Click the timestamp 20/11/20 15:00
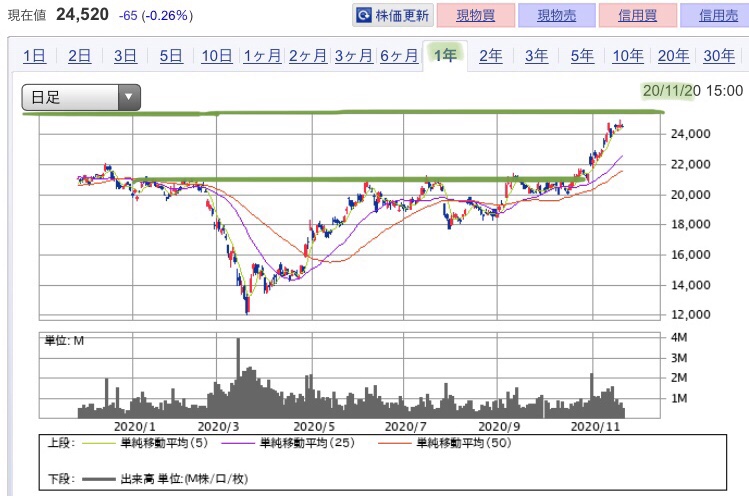Viewport: 749px width, 496px height. [x=693, y=90]
